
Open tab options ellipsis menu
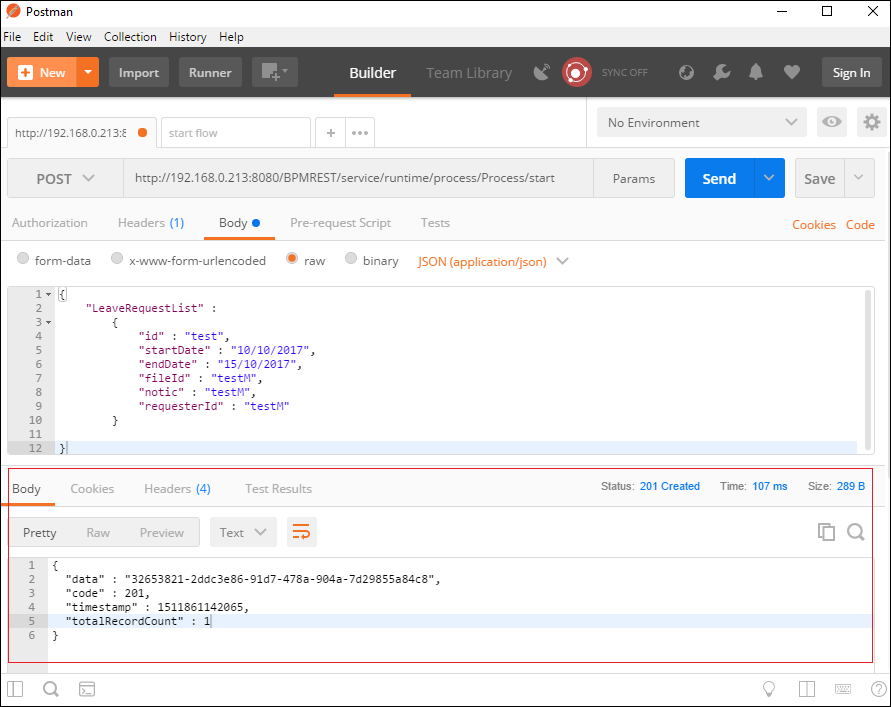360,133
